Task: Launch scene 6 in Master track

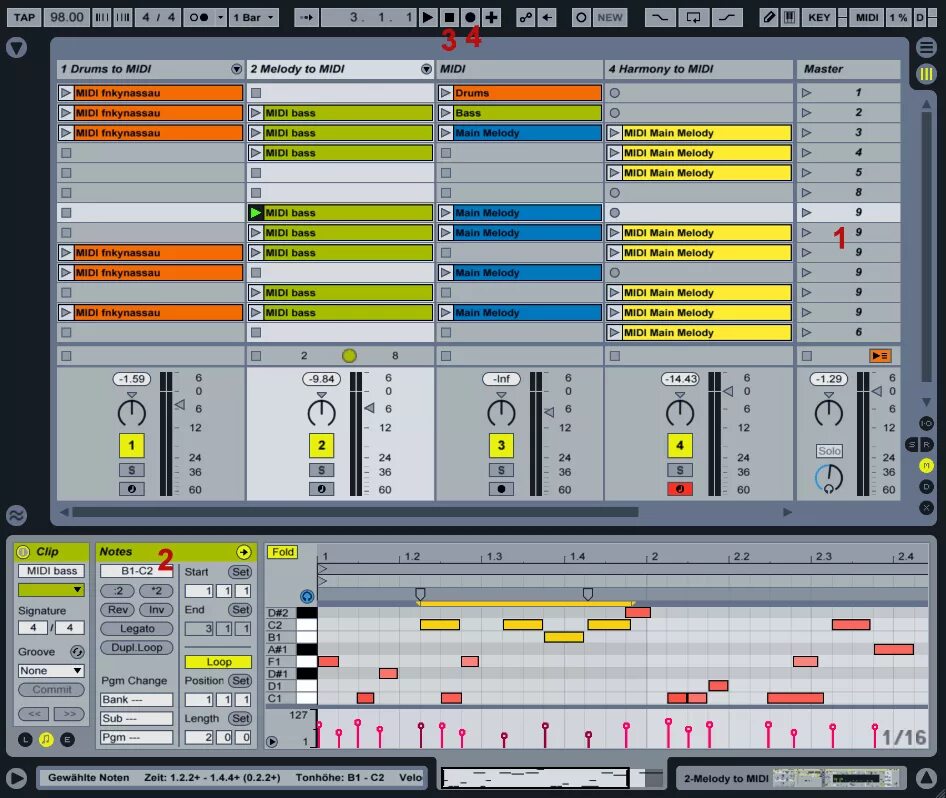Action: coord(807,332)
